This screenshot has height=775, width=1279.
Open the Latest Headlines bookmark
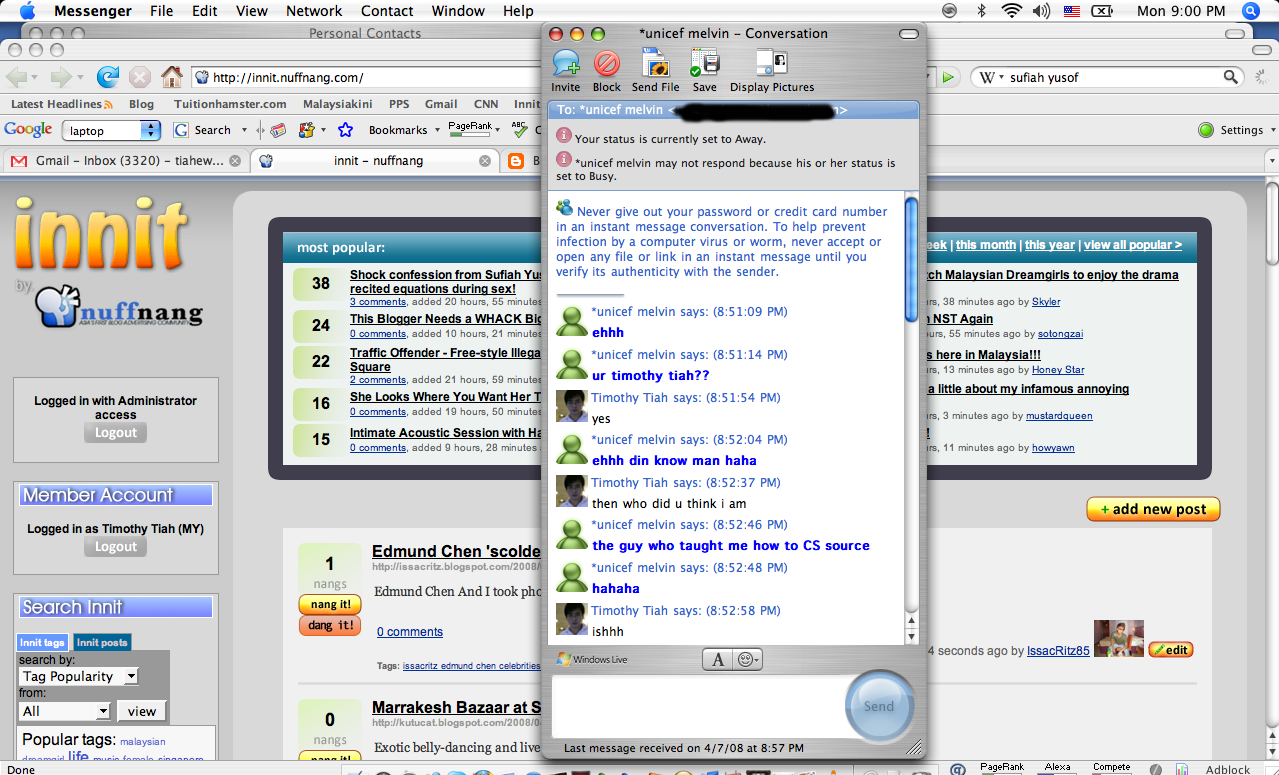(62, 104)
